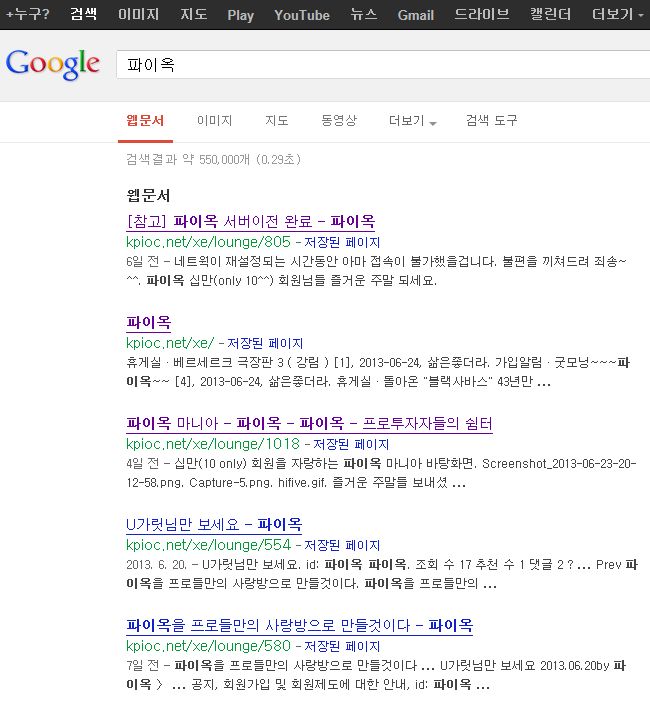Screen dimensions: 650x713
Task: Go to Play in the top bar
Action: 241,15
